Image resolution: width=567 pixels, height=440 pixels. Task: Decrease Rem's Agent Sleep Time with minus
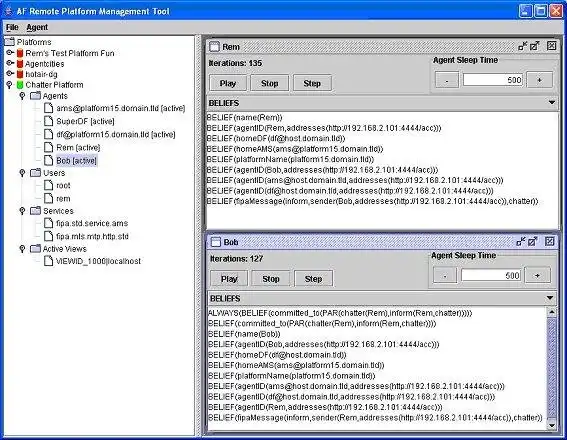(447, 80)
